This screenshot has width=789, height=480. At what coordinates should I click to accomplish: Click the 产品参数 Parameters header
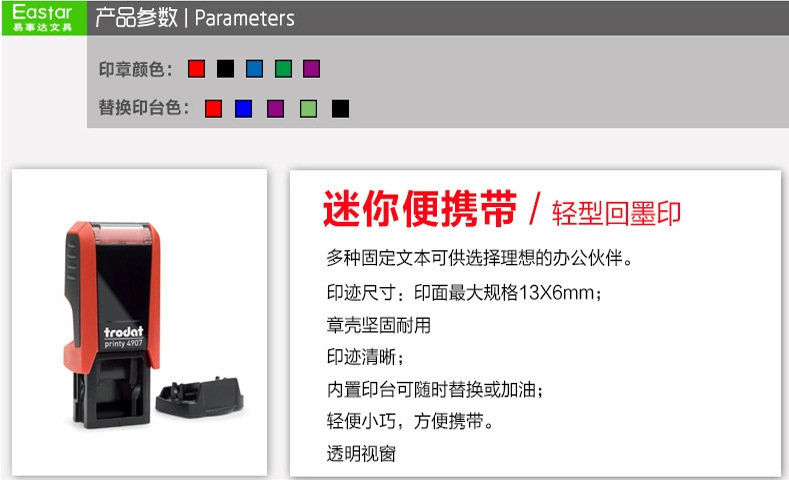point(195,18)
